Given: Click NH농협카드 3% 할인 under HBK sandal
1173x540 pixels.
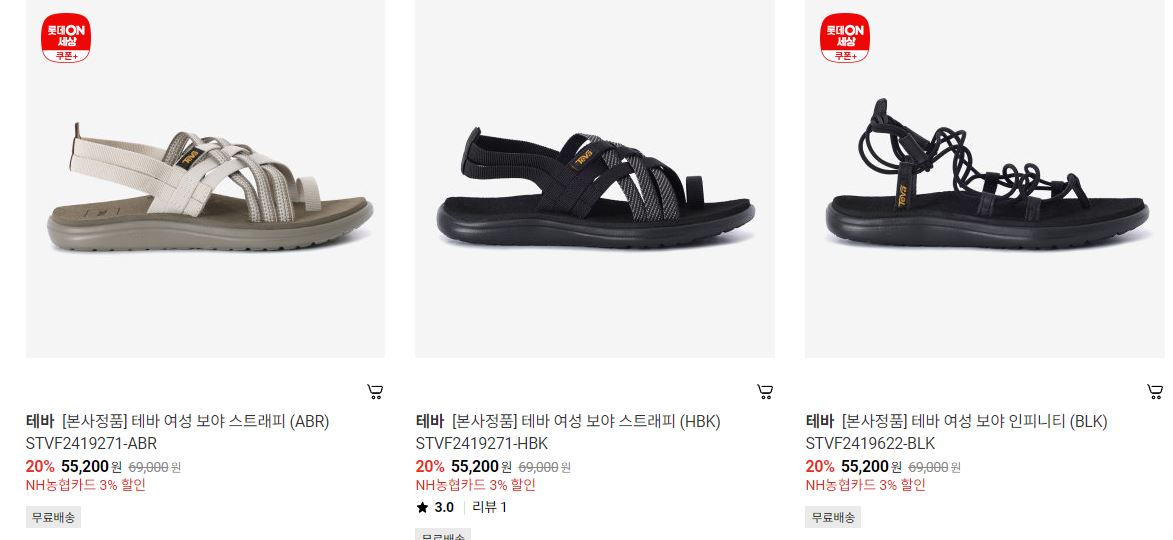Looking at the screenshot, I should [x=476, y=485].
